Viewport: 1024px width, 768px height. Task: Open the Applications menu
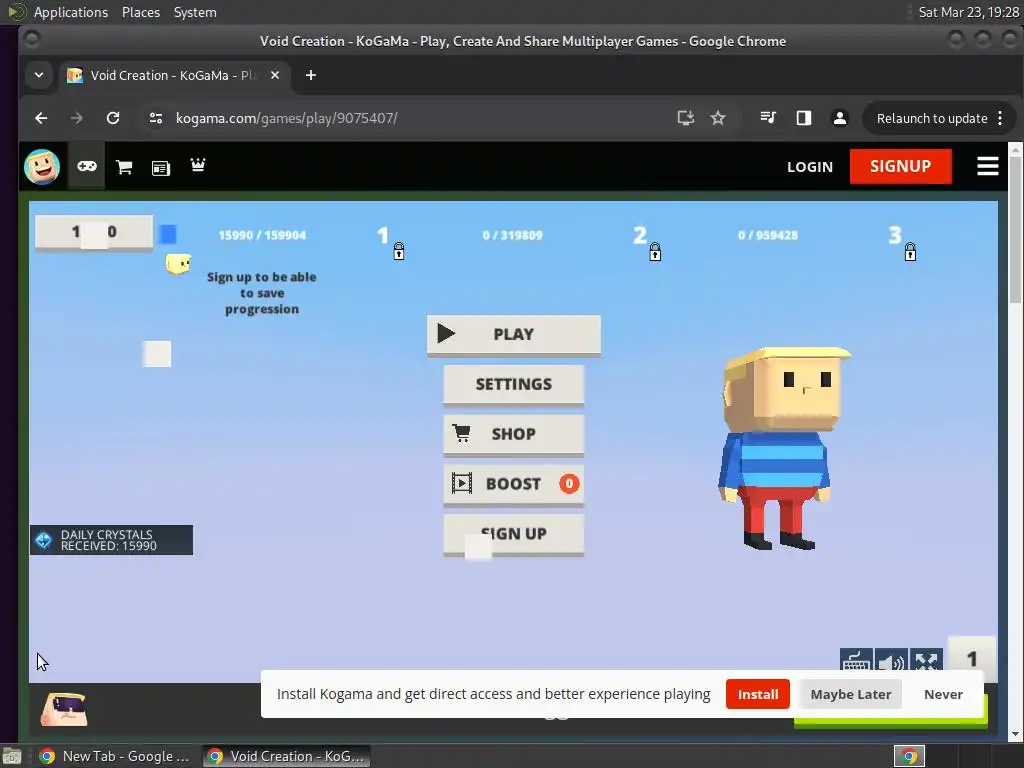[71, 12]
